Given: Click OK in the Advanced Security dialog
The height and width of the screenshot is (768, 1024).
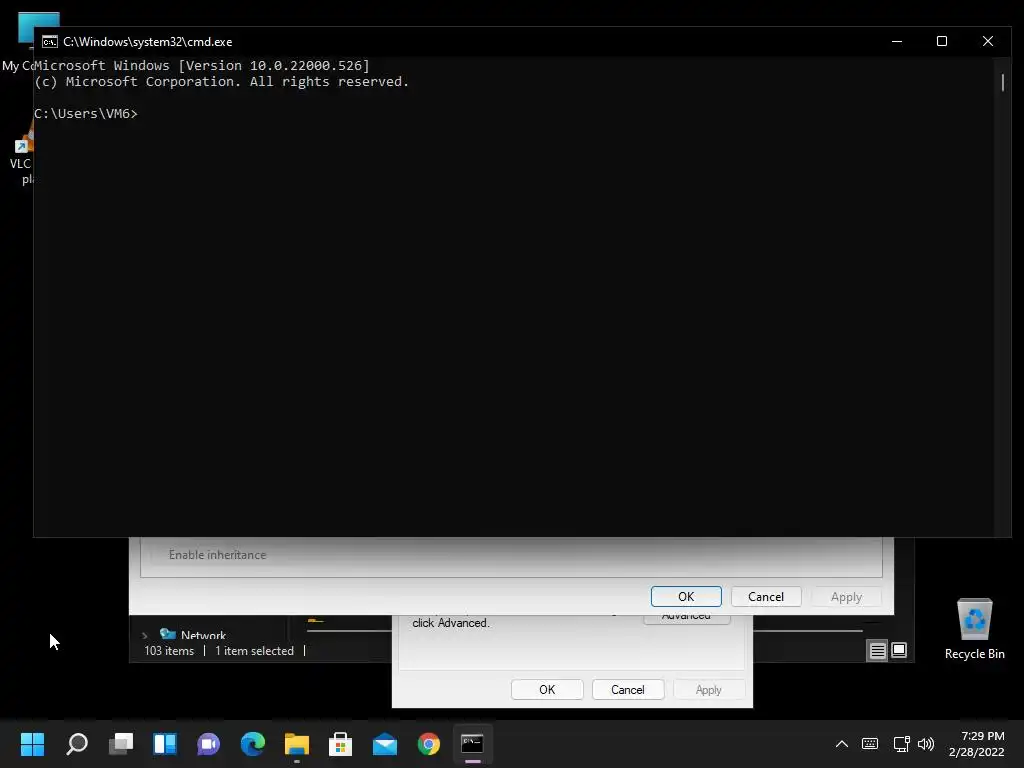Looking at the screenshot, I should 686,596.
